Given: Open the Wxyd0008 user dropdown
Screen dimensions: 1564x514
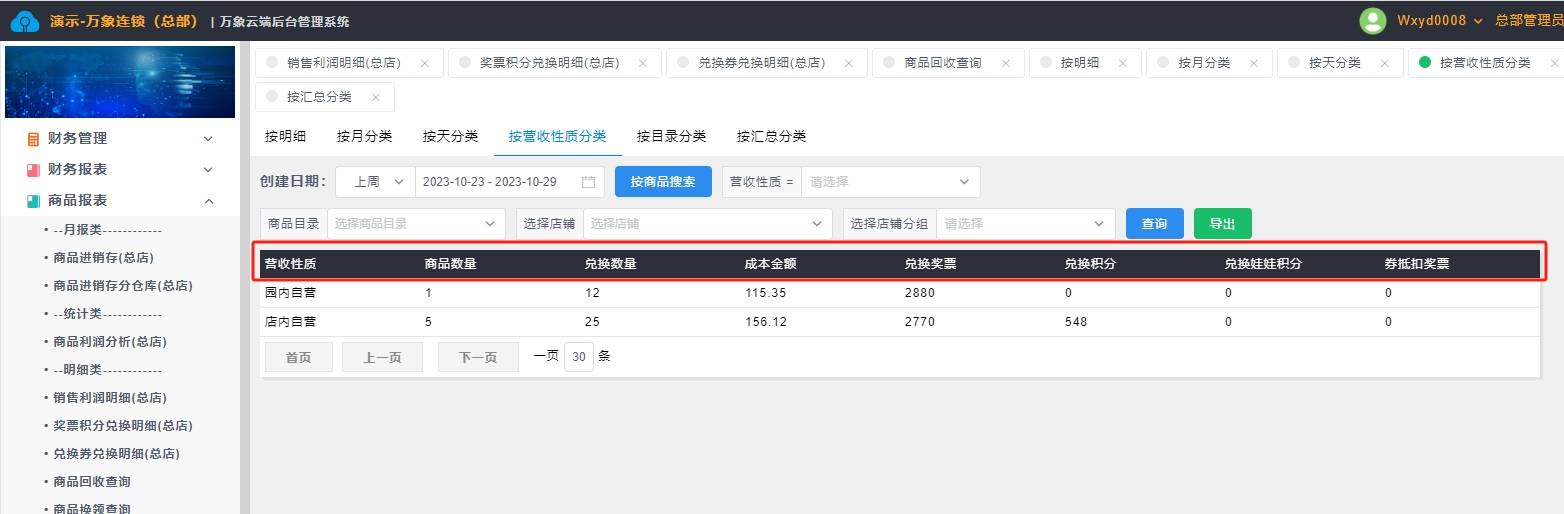Looking at the screenshot, I should pyautogui.click(x=1440, y=21).
